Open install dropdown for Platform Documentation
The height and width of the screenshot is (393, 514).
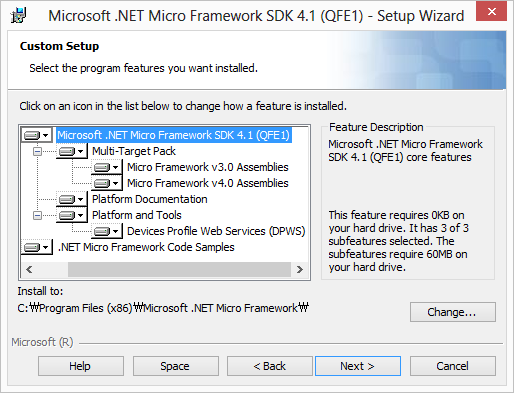click(x=71, y=199)
